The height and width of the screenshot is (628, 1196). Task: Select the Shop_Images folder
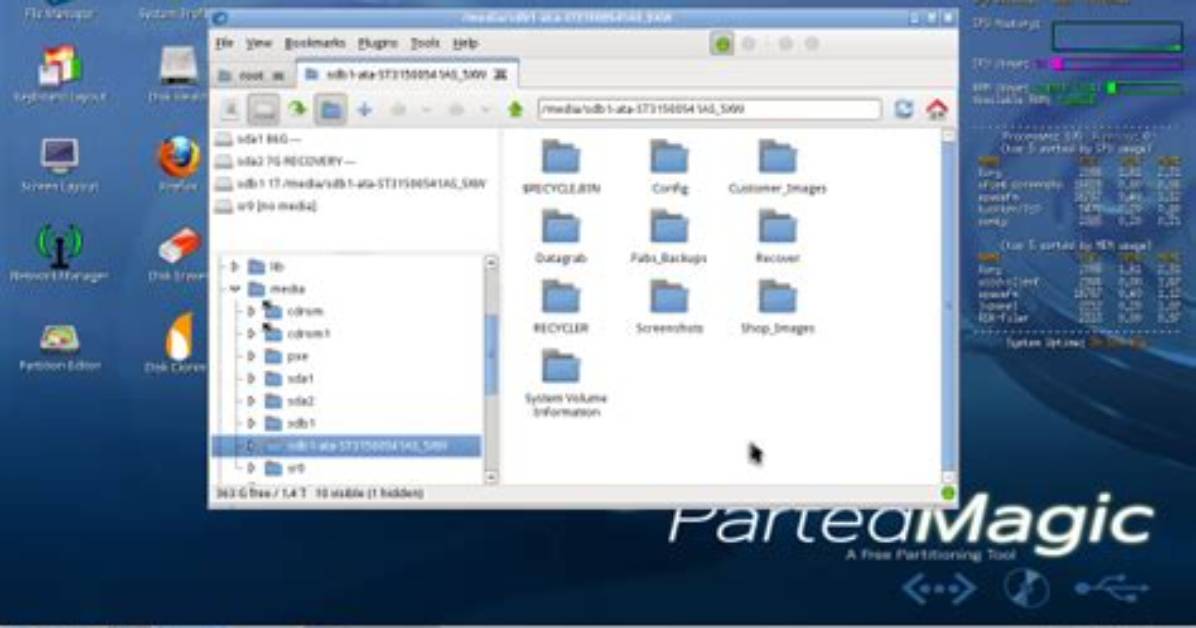pos(777,308)
